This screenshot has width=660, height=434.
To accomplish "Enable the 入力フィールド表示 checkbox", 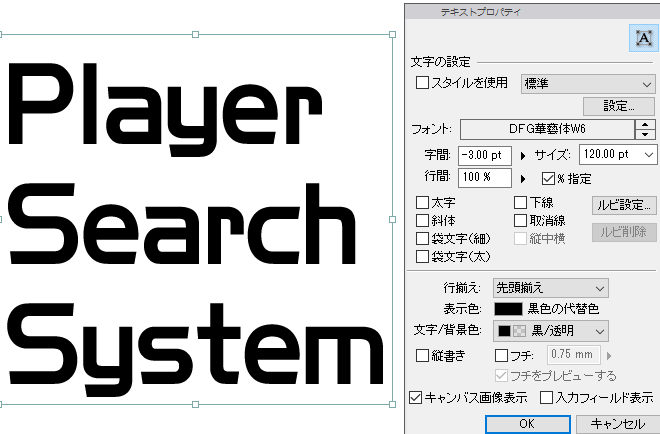I will (546, 397).
